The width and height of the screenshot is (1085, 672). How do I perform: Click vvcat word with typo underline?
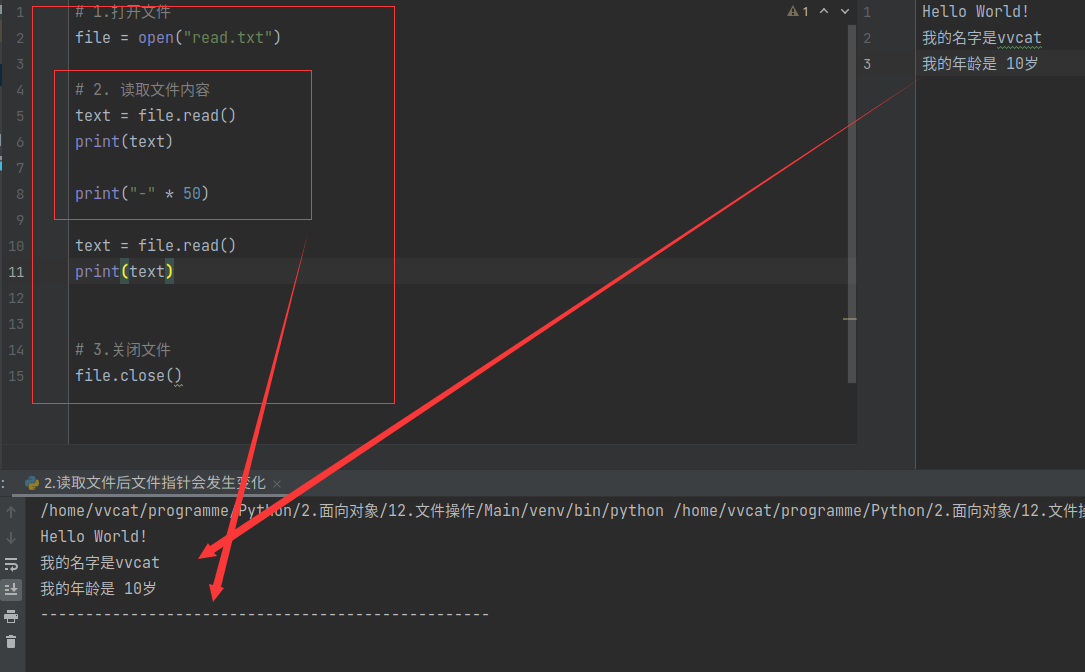pos(1019,38)
